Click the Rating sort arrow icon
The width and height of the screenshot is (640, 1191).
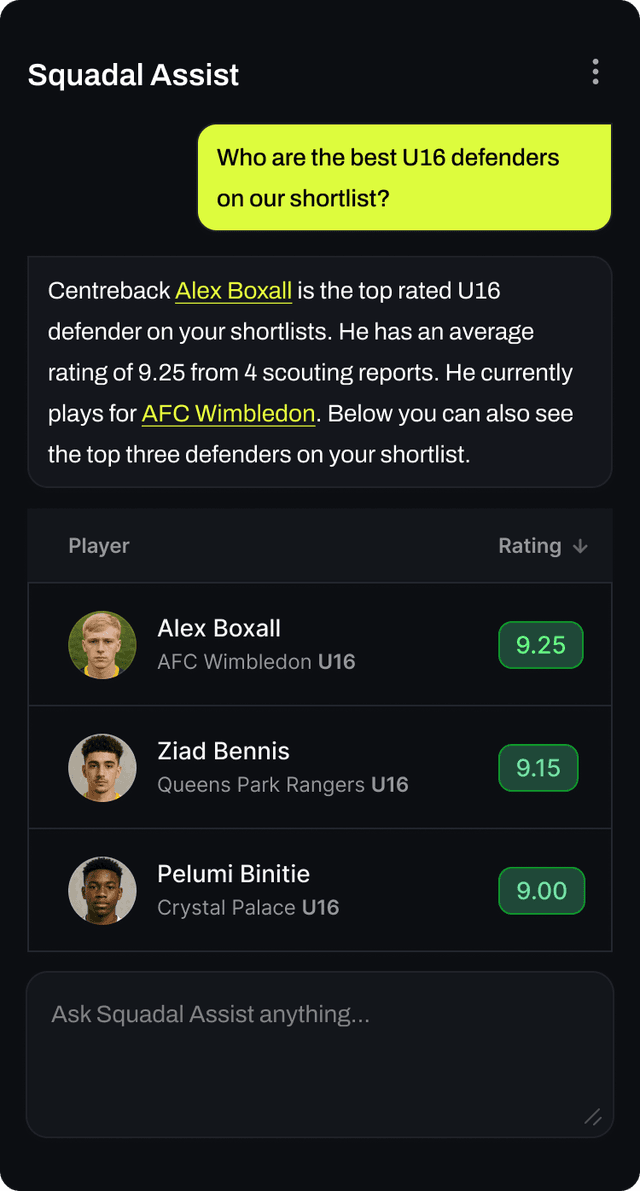tap(580, 546)
